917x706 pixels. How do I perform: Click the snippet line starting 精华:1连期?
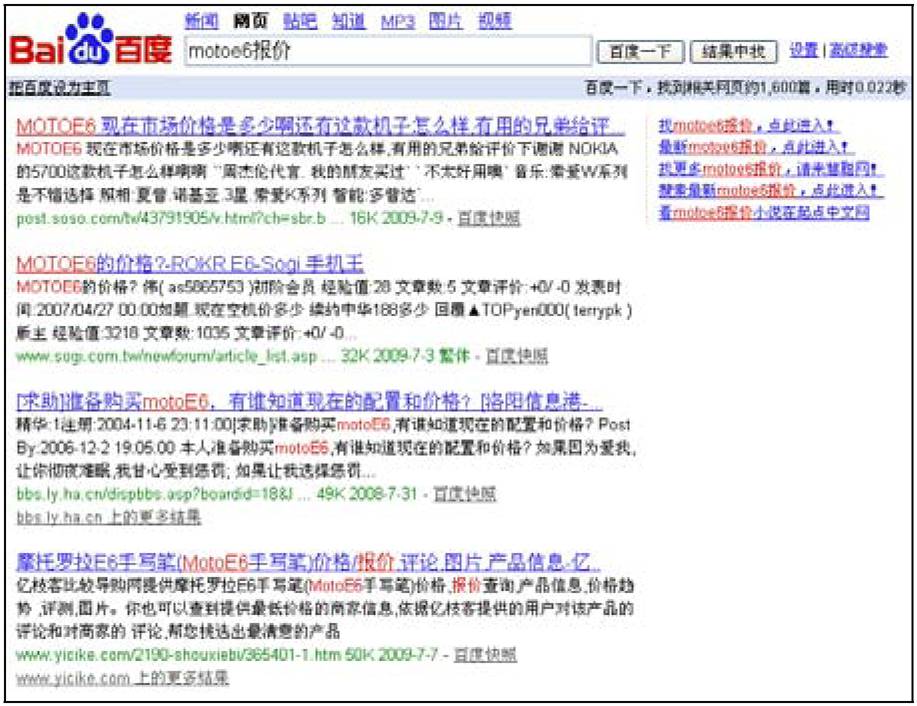tap(323, 425)
